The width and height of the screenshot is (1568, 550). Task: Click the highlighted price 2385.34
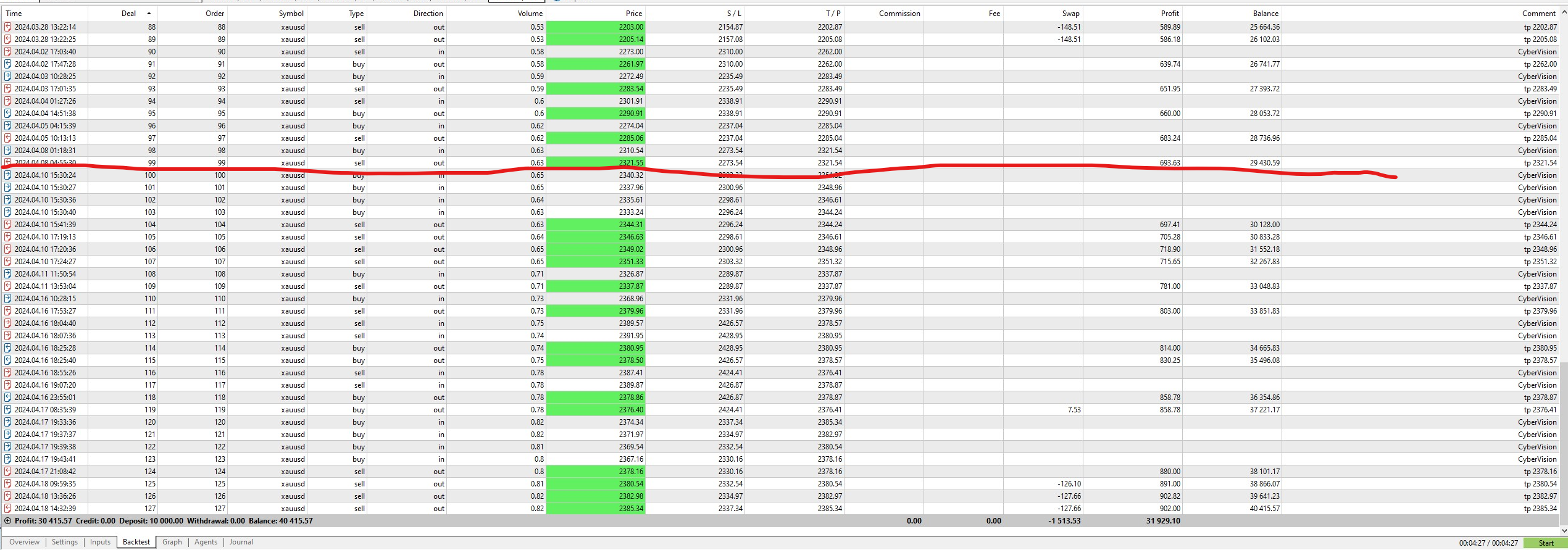[596, 509]
